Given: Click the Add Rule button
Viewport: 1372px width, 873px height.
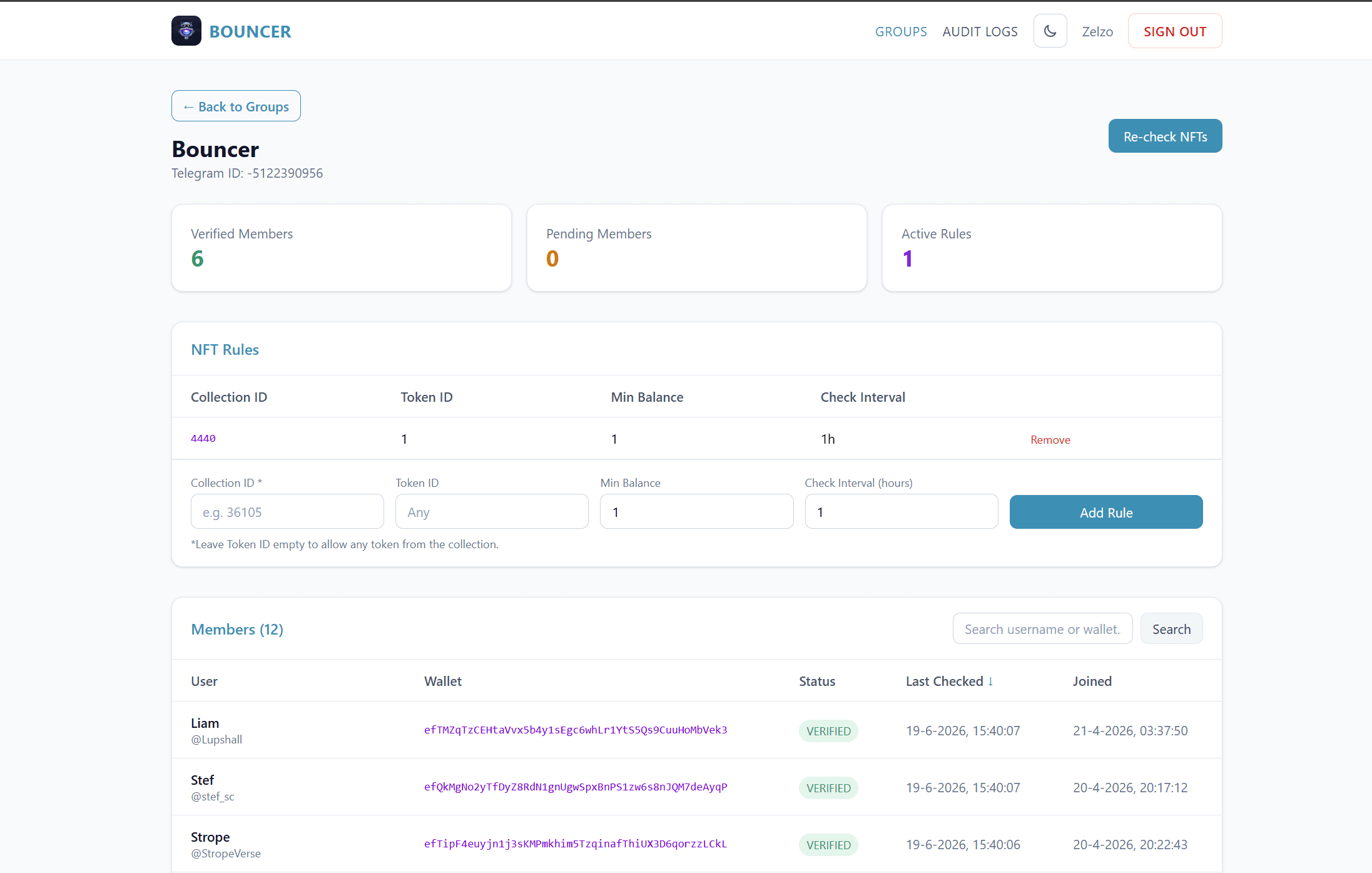Looking at the screenshot, I should click(1105, 512).
